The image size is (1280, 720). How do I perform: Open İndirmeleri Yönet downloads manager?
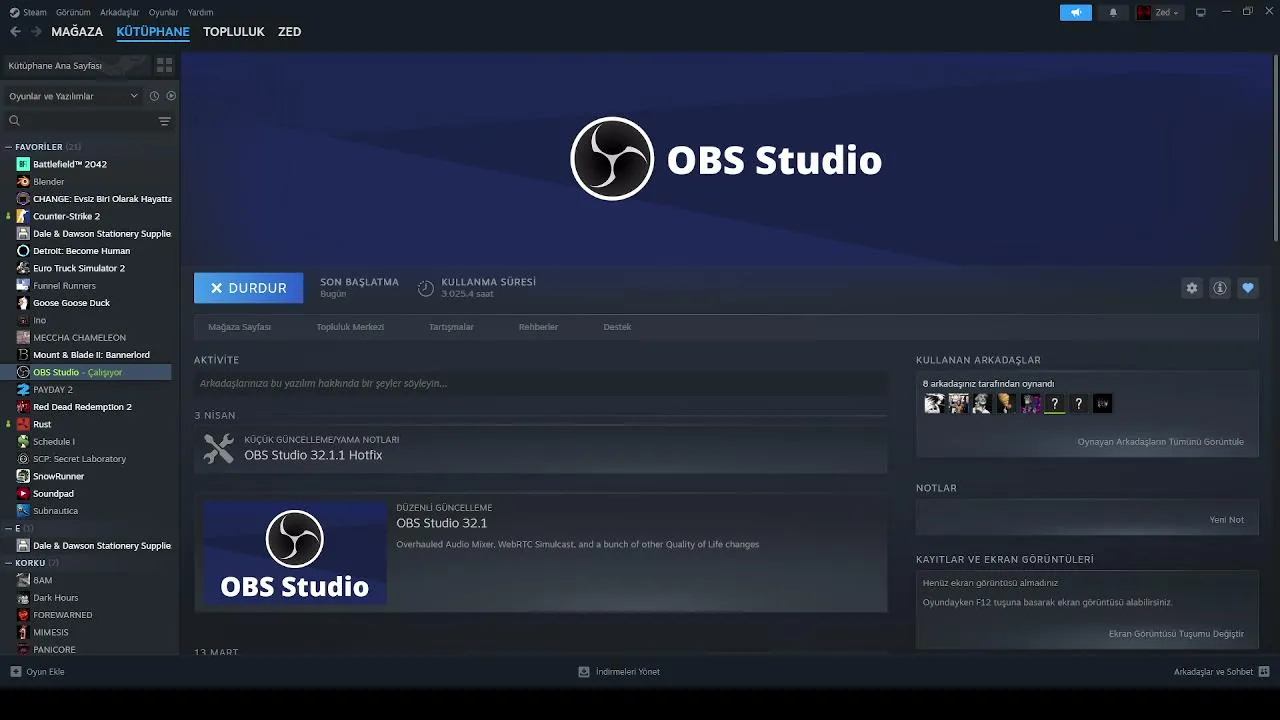pyautogui.click(x=619, y=672)
